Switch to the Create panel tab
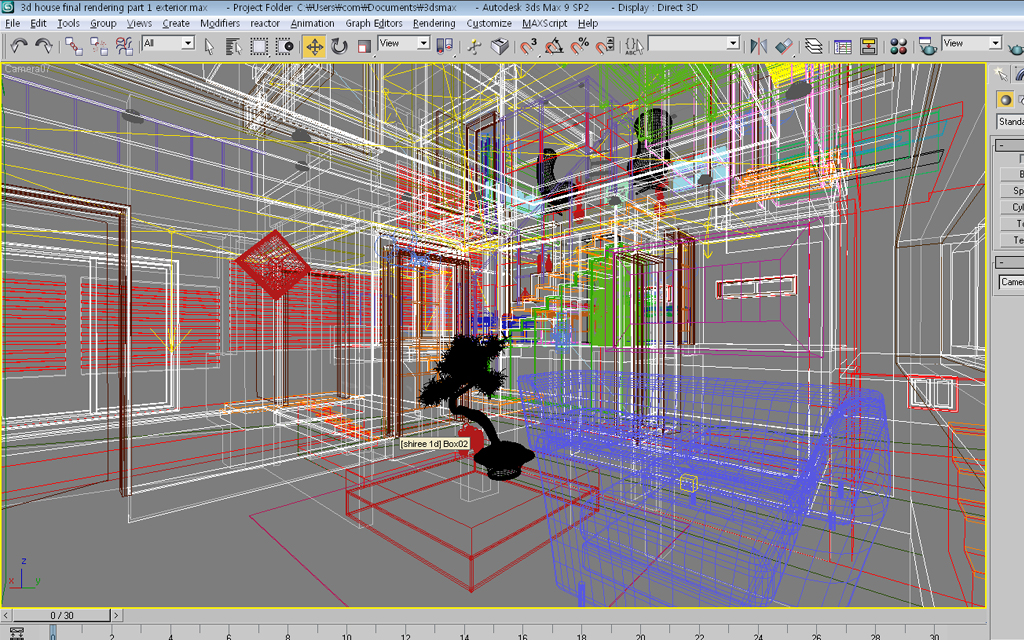This screenshot has width=1024, height=640. [1001, 74]
